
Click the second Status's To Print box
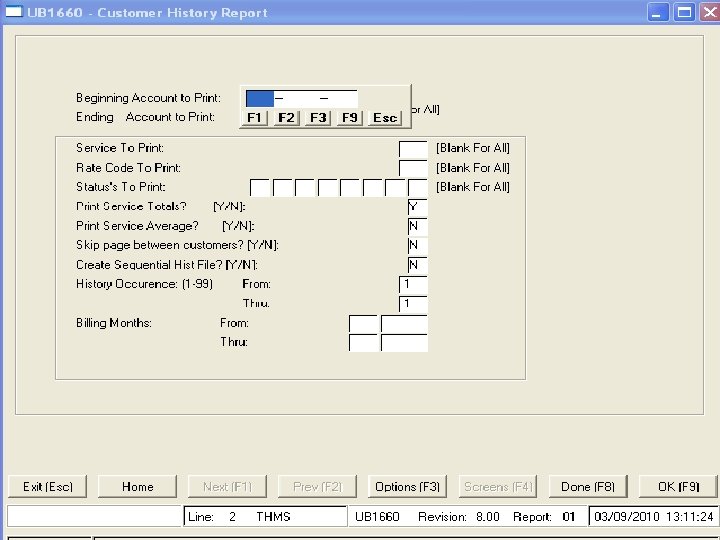(282, 188)
